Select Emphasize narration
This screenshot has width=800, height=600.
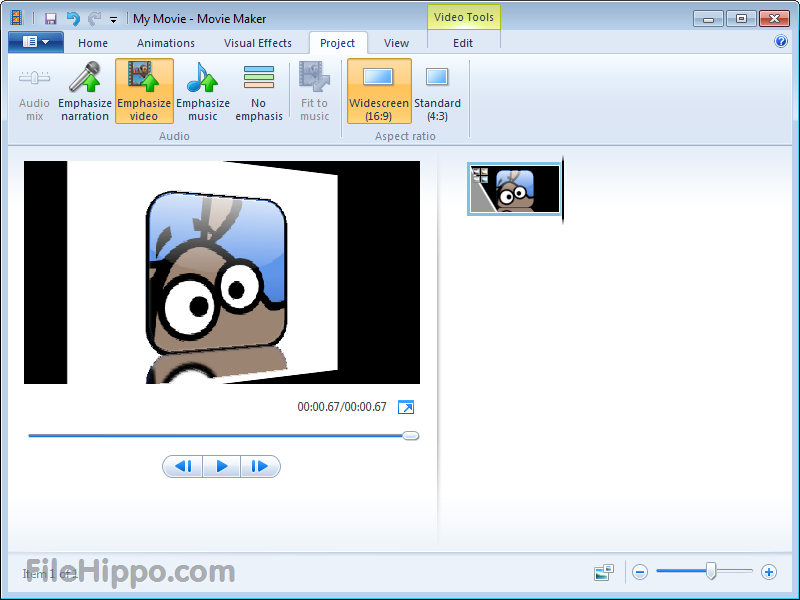[85, 91]
